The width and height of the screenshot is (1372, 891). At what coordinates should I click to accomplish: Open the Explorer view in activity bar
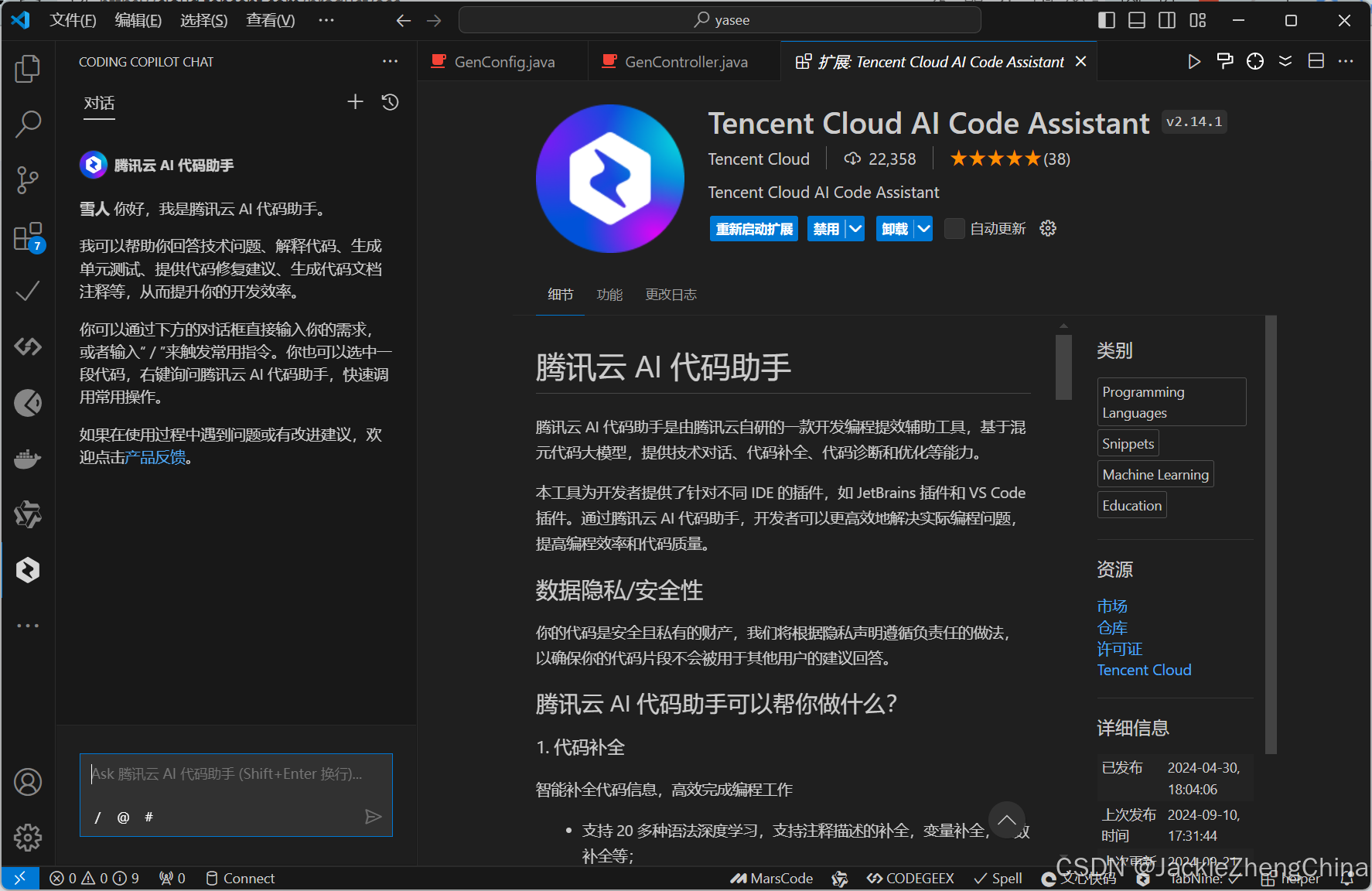[x=28, y=69]
